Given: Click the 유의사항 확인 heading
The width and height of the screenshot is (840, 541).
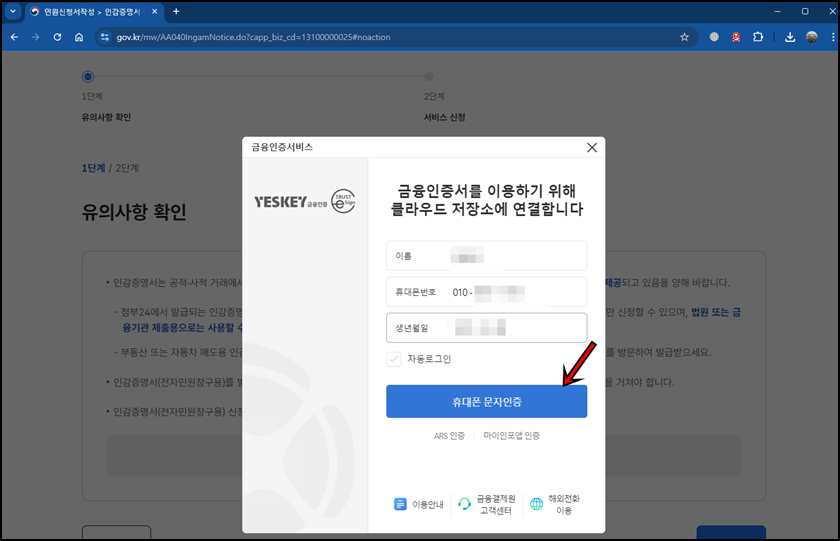Looking at the screenshot, I should tap(134, 212).
